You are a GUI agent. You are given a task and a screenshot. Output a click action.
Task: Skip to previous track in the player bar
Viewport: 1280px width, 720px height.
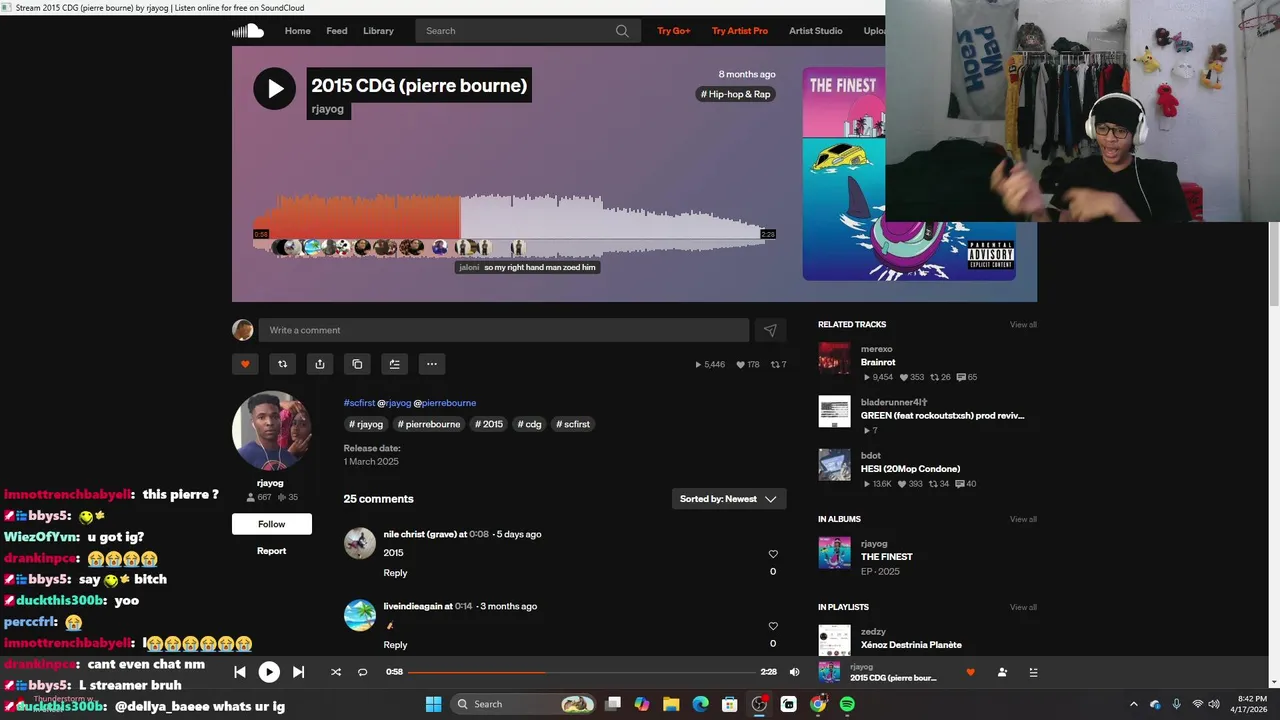click(x=240, y=672)
